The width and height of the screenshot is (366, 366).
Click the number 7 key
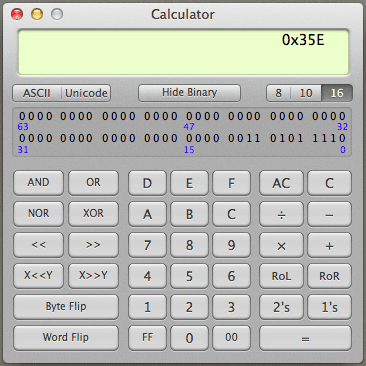click(x=147, y=245)
